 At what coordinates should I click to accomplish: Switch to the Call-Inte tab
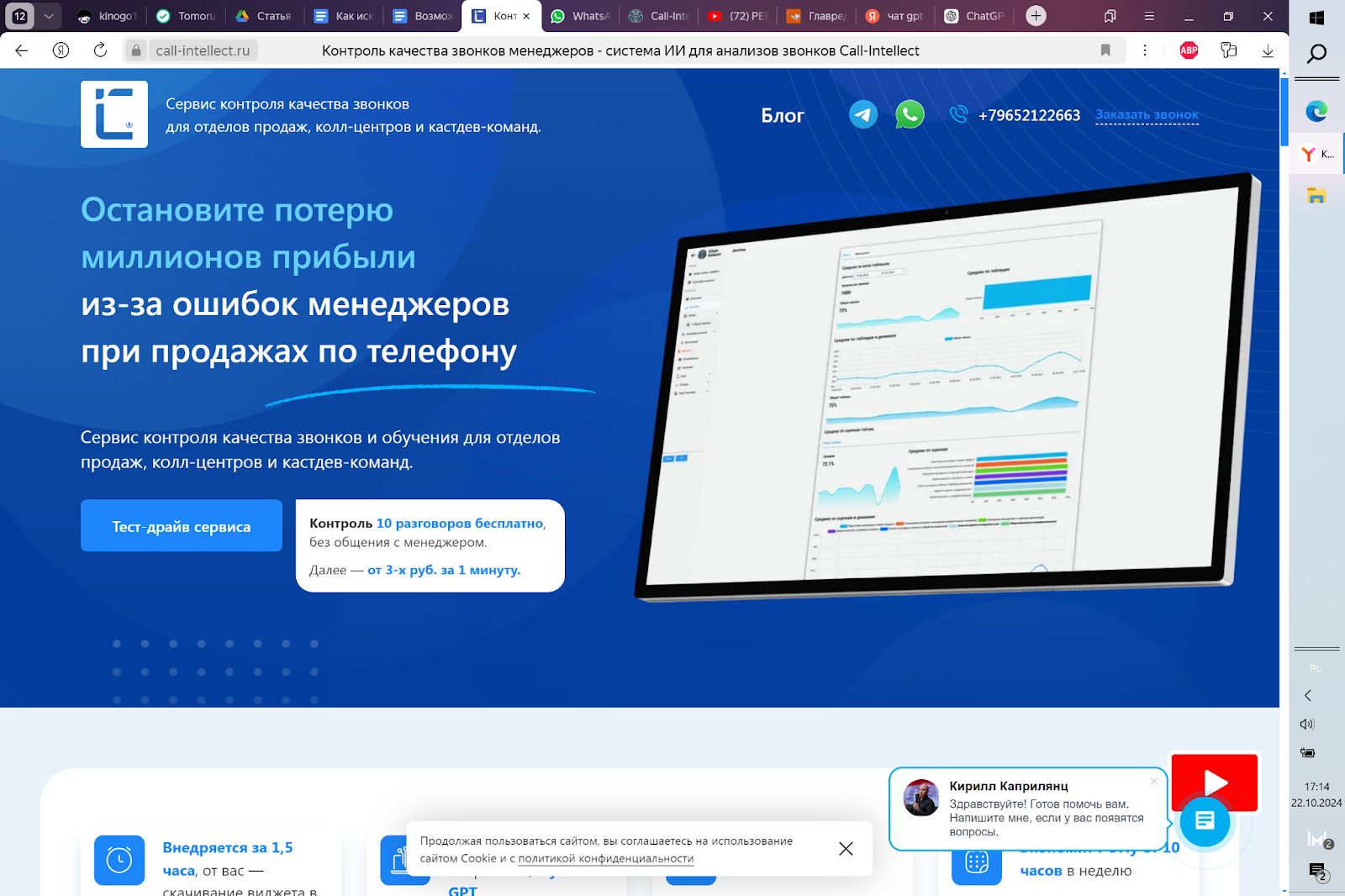(x=660, y=16)
